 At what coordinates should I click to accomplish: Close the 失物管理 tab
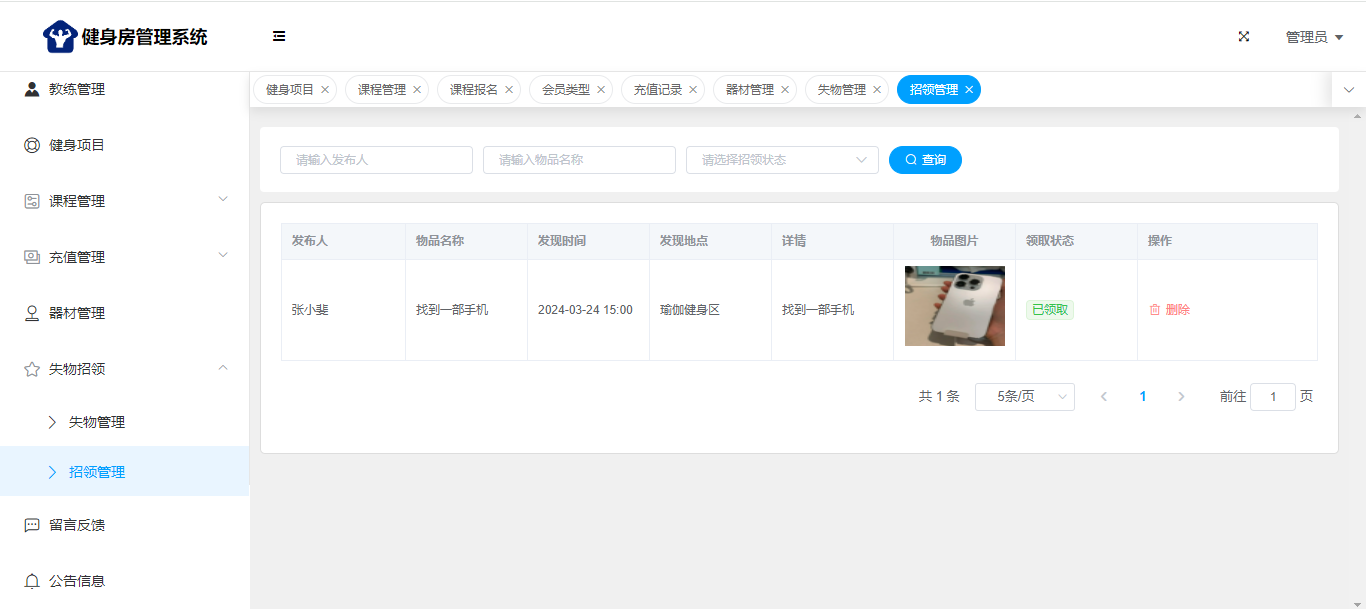click(x=877, y=90)
